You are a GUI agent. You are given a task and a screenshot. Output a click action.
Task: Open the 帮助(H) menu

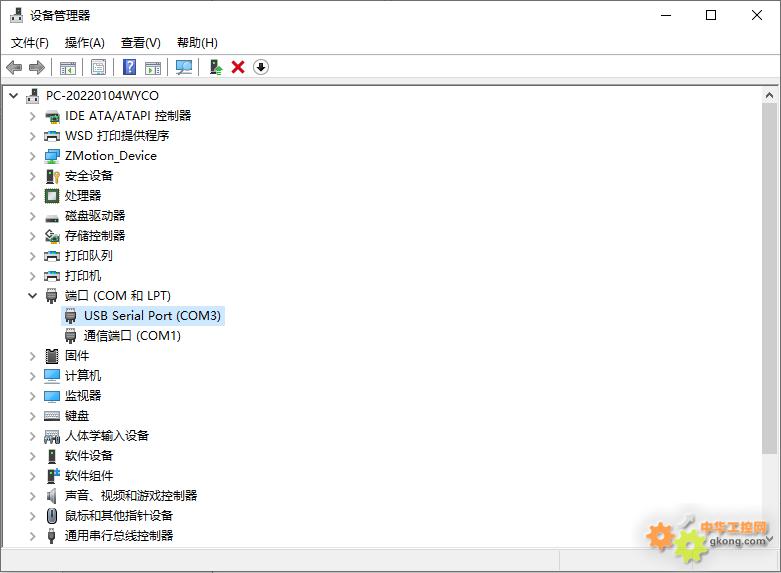click(x=196, y=42)
